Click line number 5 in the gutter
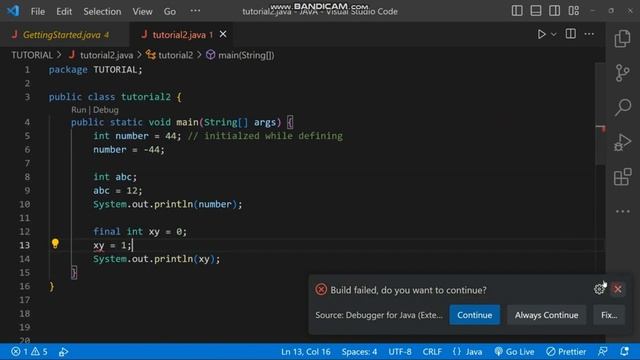 pyautogui.click(x=27, y=136)
